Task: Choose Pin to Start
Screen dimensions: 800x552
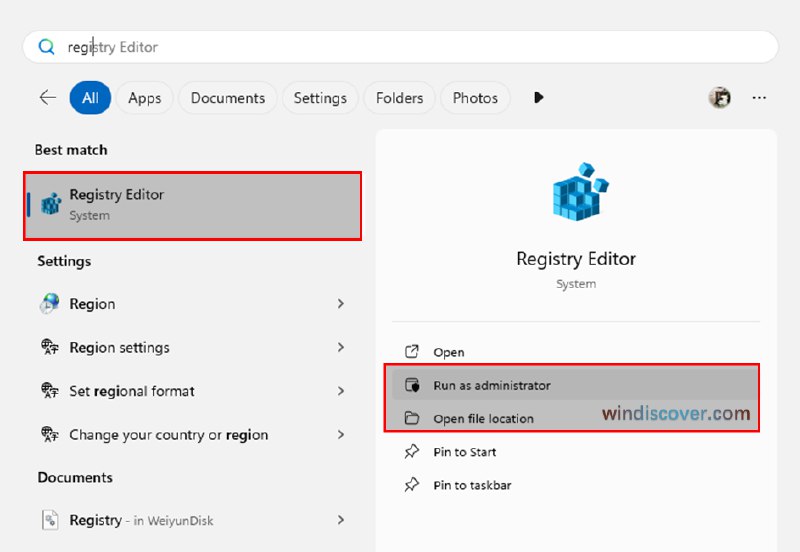Action: point(576,452)
